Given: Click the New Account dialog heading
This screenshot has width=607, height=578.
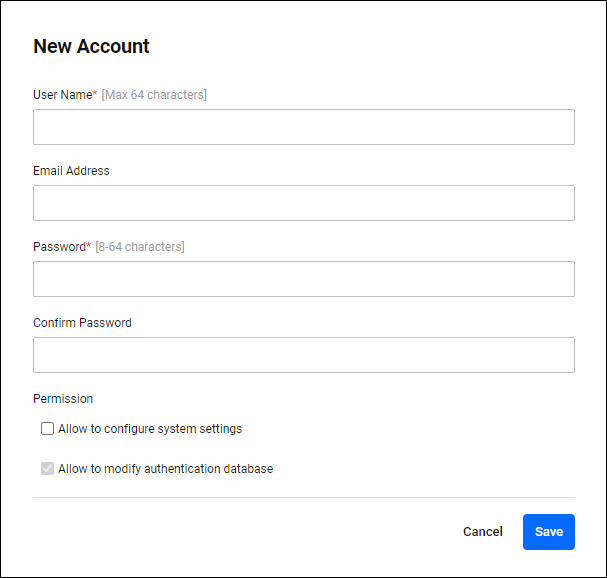Looking at the screenshot, I should 91,46.
